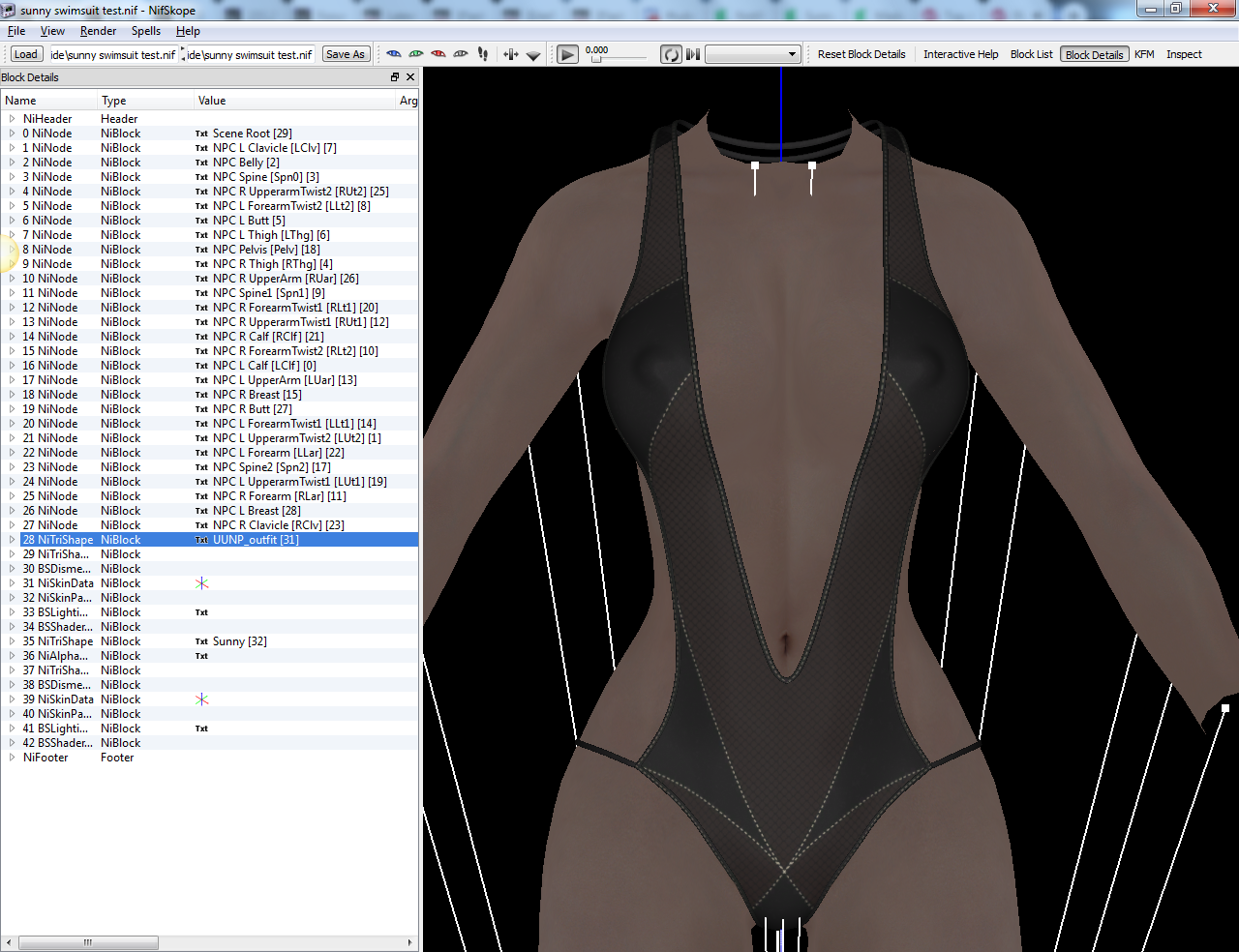Click the save file path field
Viewport: 1239px width, 952px height.
point(250,54)
